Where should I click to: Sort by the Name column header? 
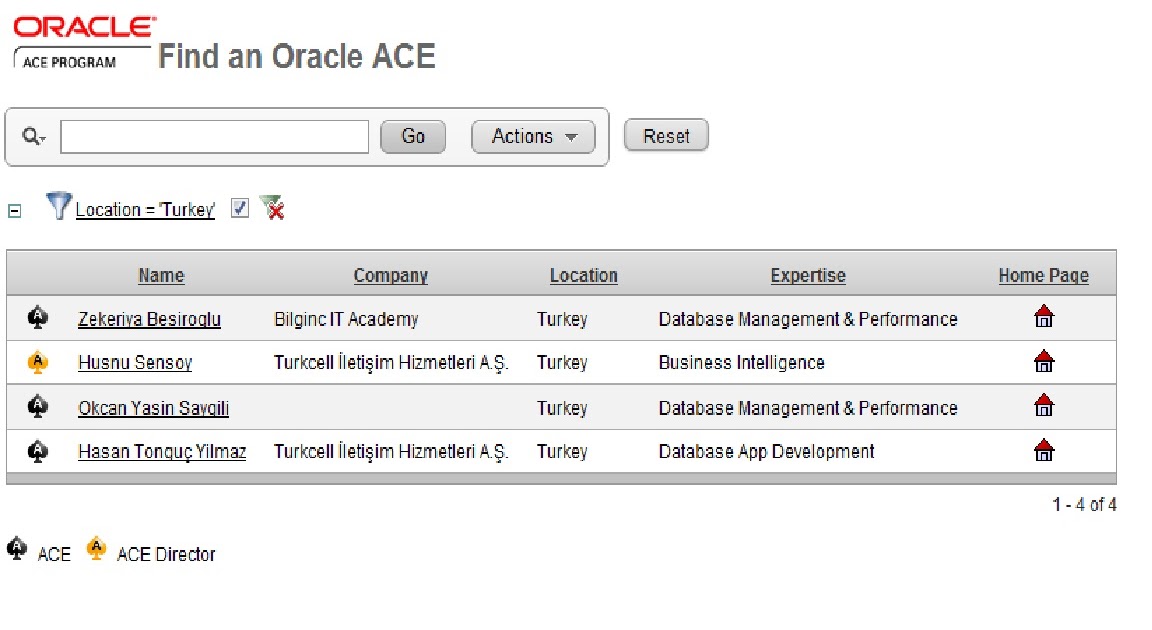point(161,276)
